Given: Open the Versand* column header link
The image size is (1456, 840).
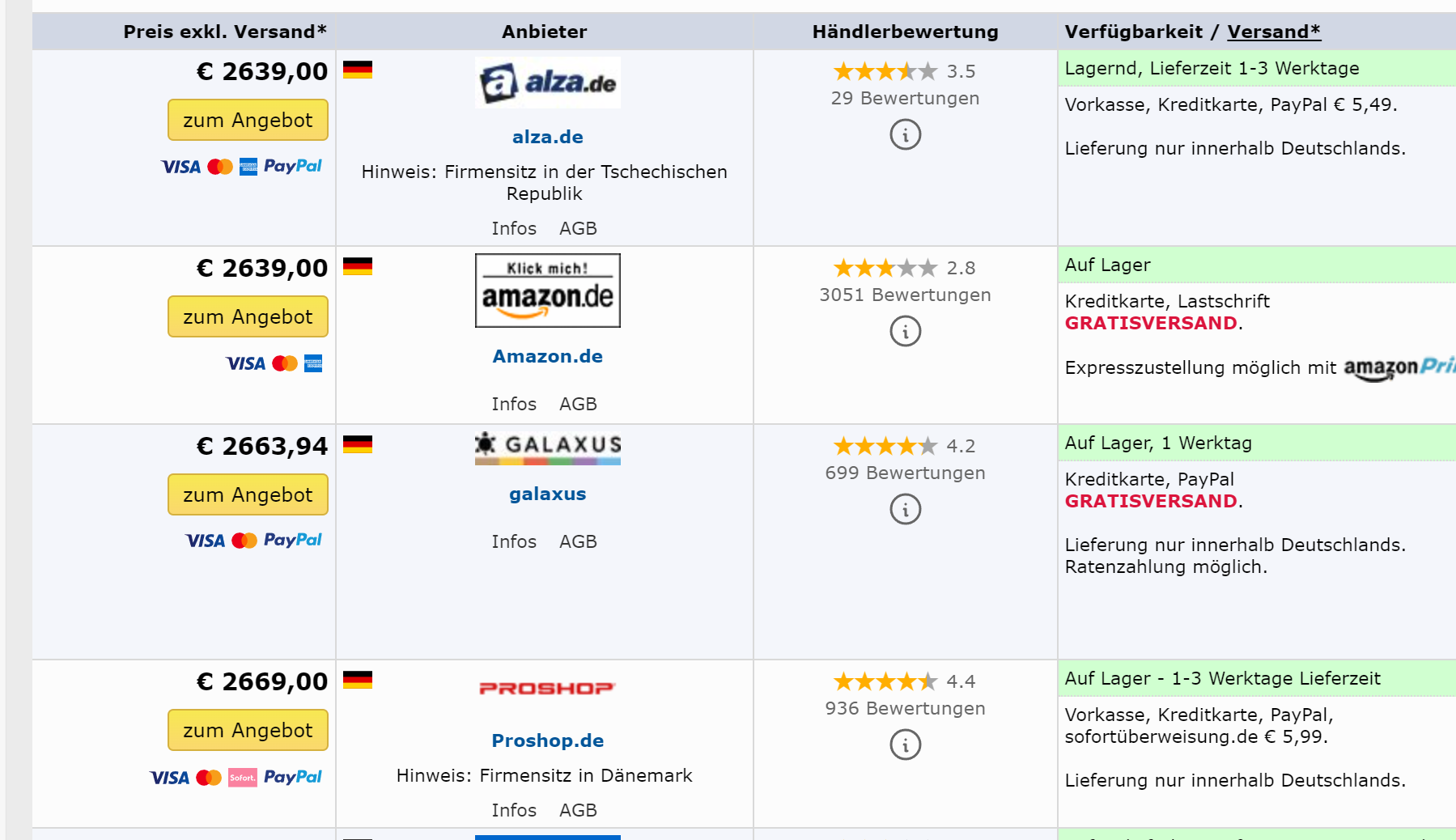Looking at the screenshot, I should click(1273, 32).
